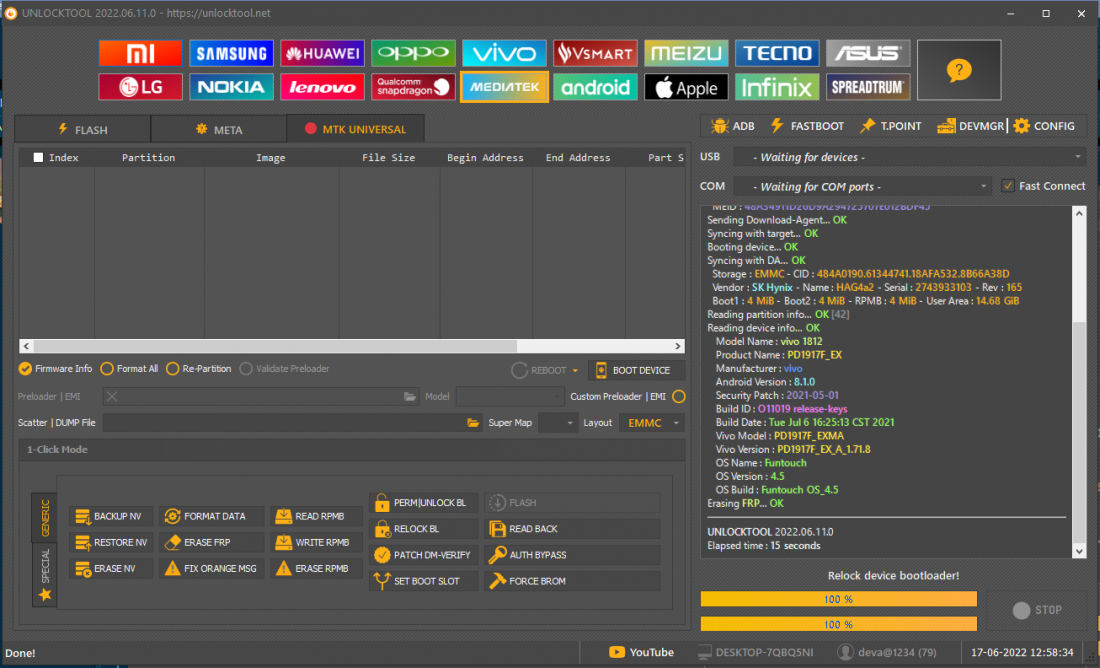Image resolution: width=1100 pixels, height=668 pixels.
Task: Click BOOT DEVICE button
Action: (x=636, y=370)
